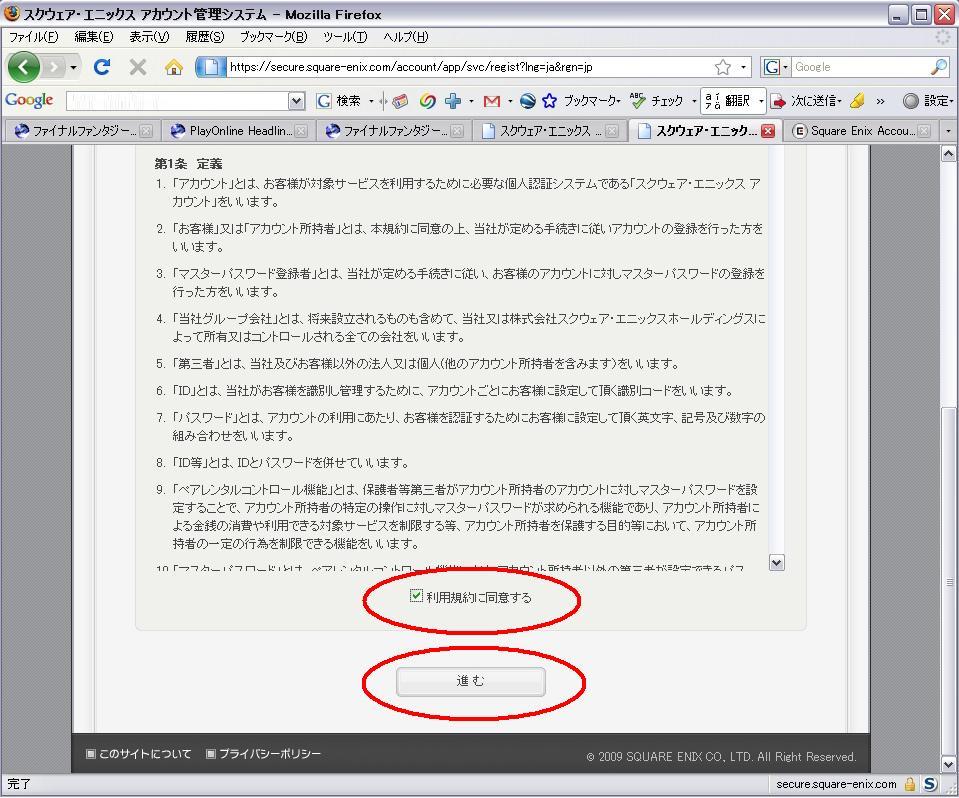Close the PlayOnline Headlin... tab

(x=301, y=131)
